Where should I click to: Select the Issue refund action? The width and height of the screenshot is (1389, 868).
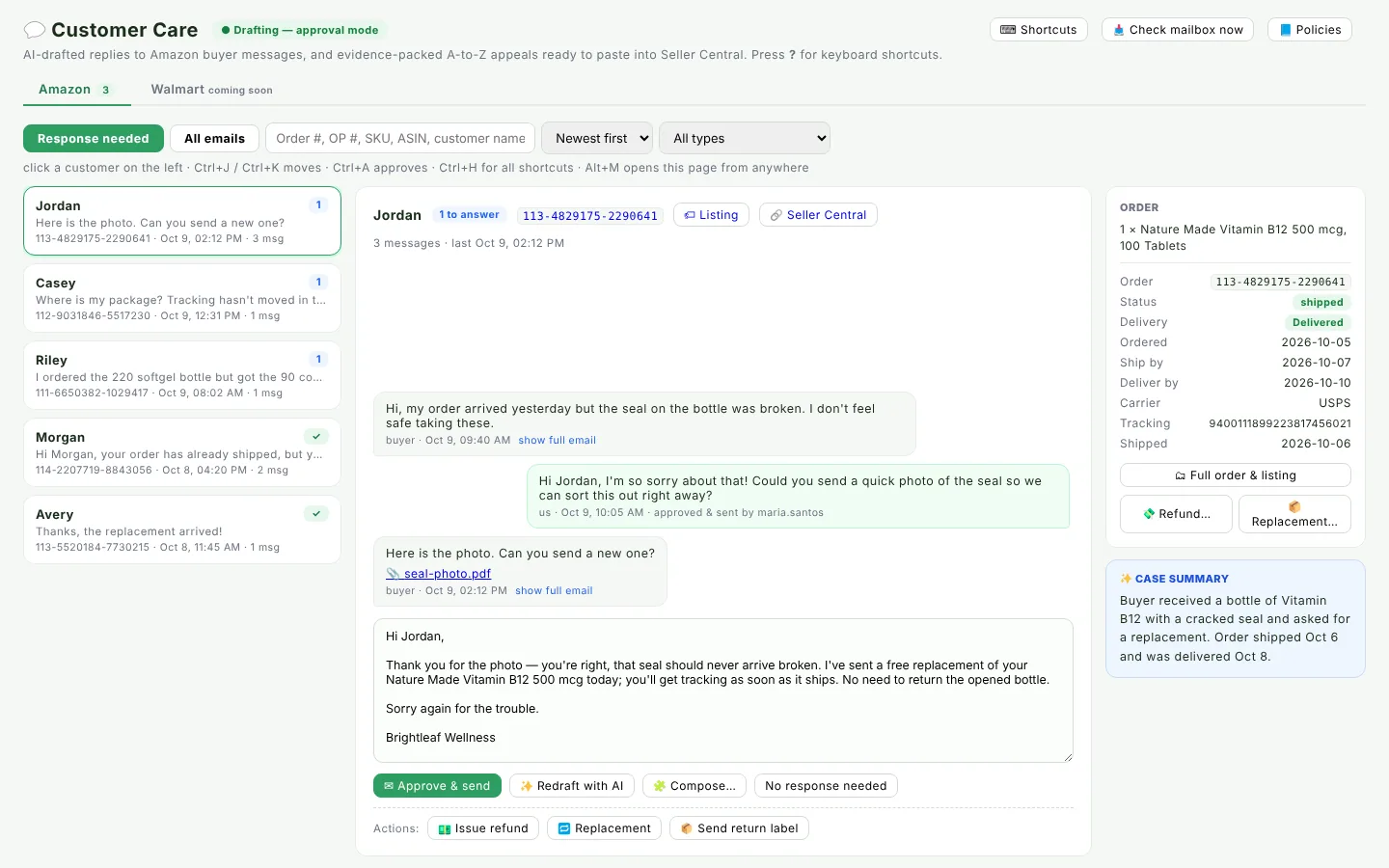coord(483,828)
